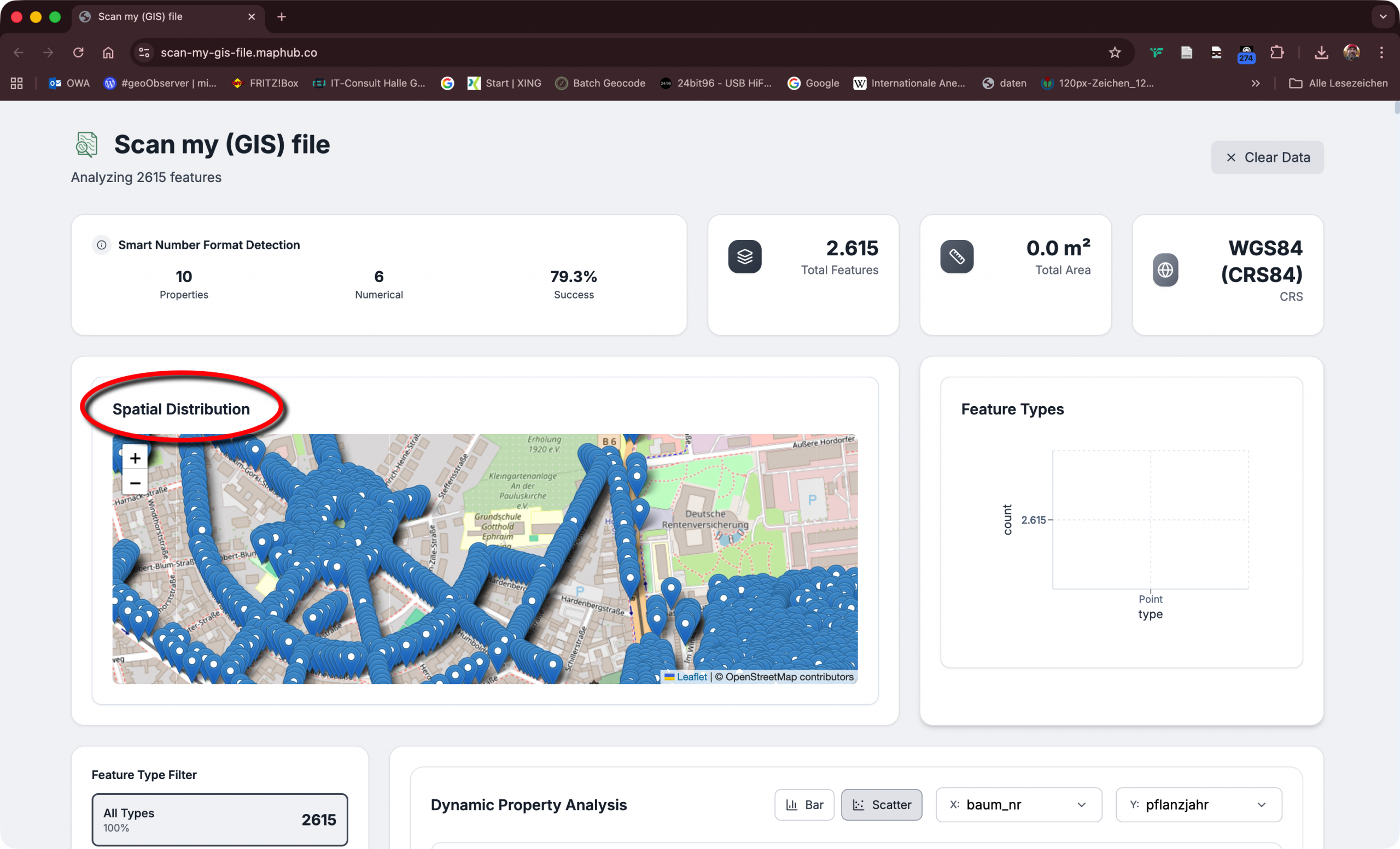Click the Total Features layers icon

(744, 257)
